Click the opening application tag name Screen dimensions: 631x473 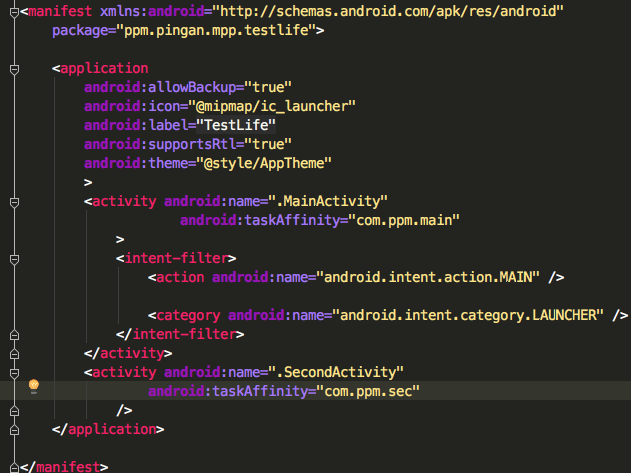coord(104,68)
